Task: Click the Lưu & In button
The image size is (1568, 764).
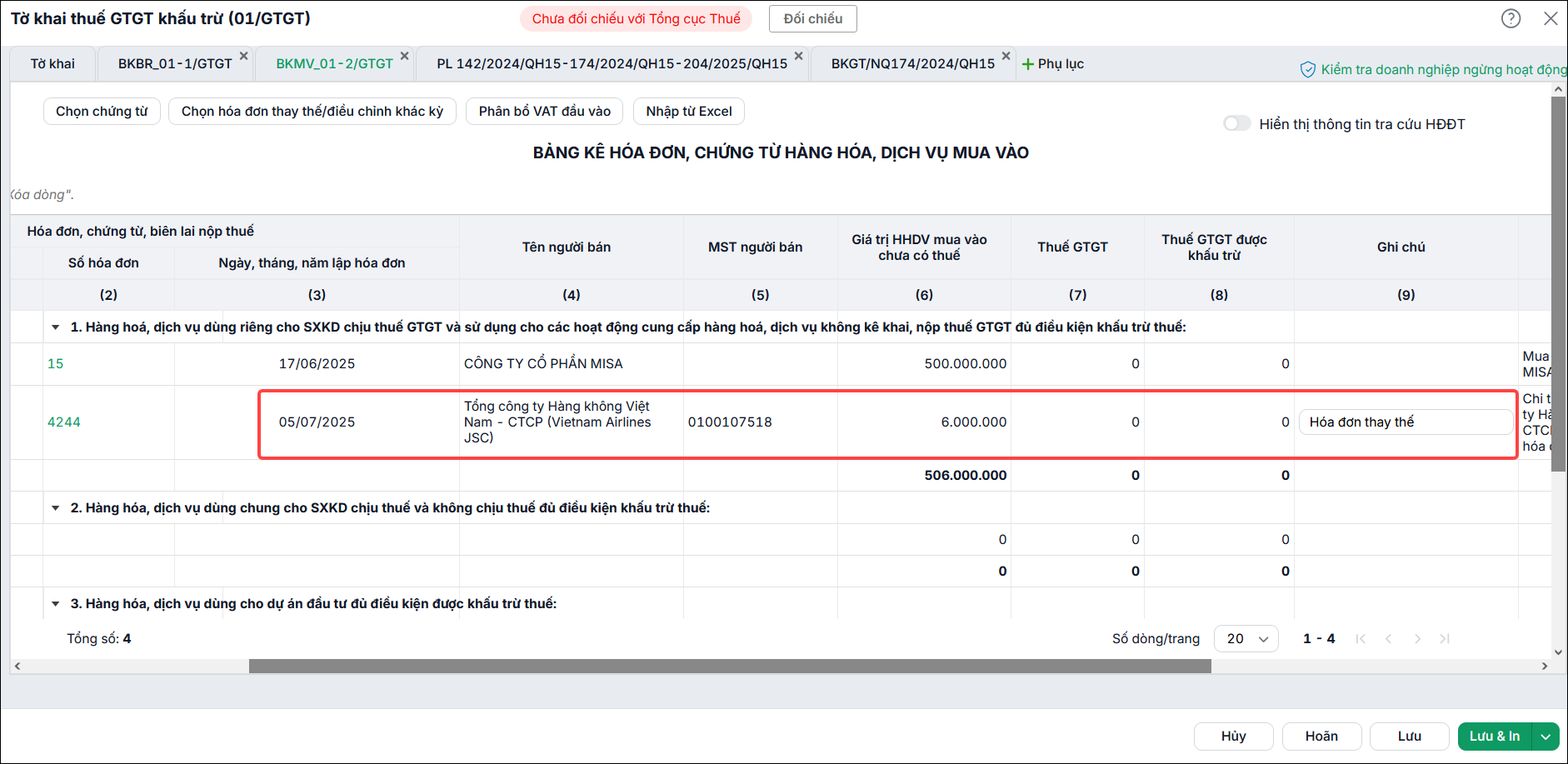Action: (x=1495, y=737)
